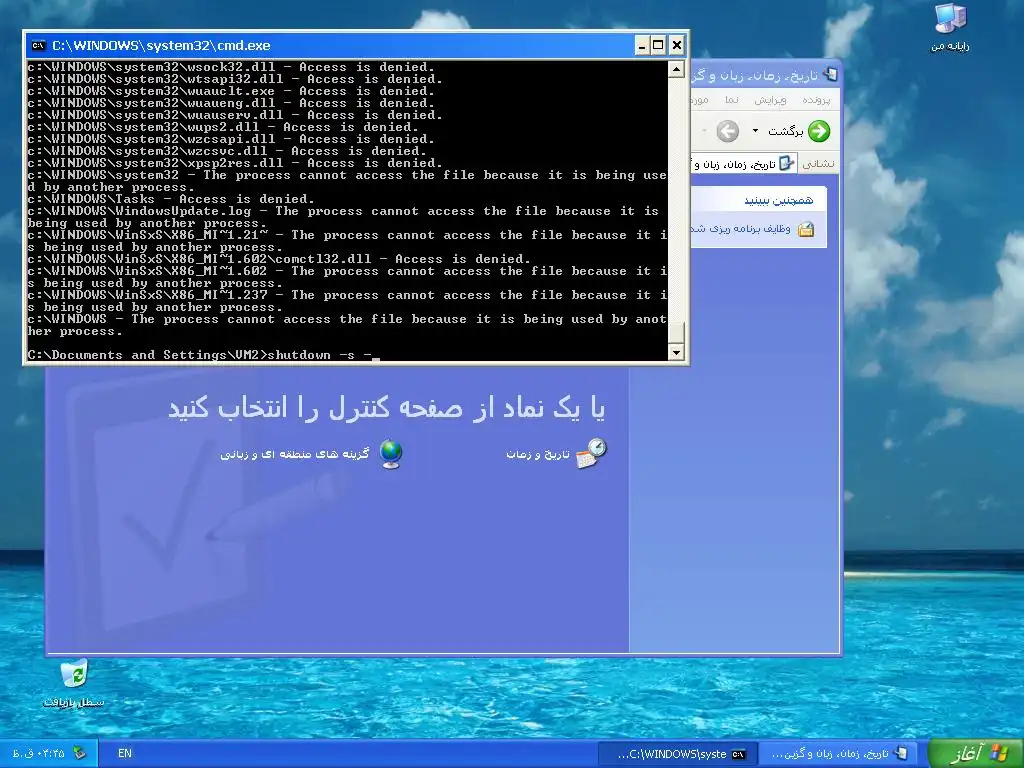
Task: Click the Start button on the taskbar
Action: pyautogui.click(x=976, y=754)
